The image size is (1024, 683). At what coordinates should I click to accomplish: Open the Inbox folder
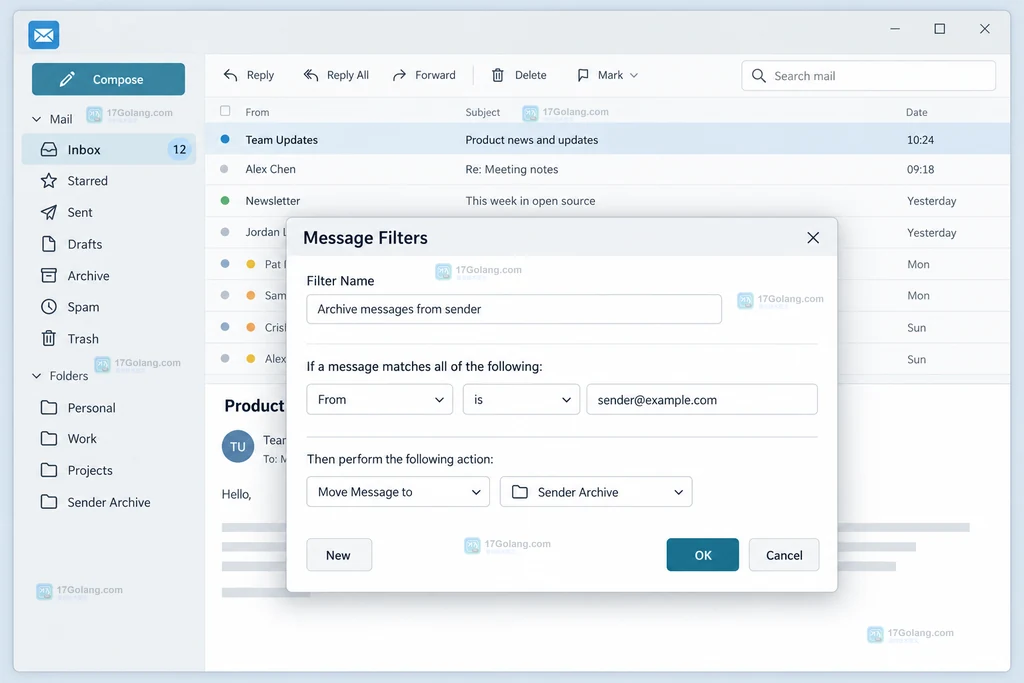[x=108, y=150]
